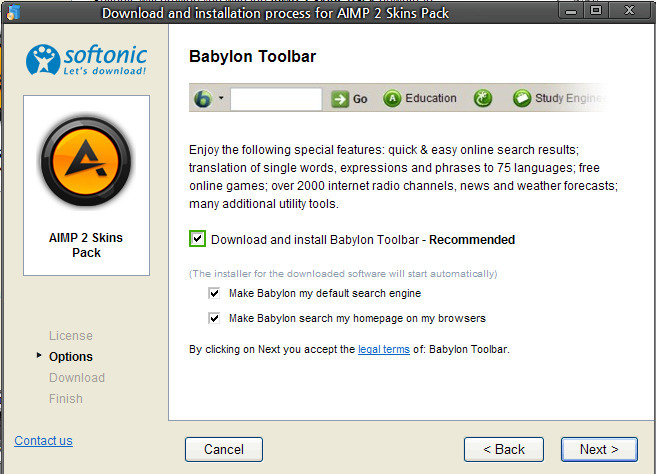This screenshot has width=656, height=474.
Task: Uncheck Download and install Babylon Toolbar
Action: pos(197,239)
